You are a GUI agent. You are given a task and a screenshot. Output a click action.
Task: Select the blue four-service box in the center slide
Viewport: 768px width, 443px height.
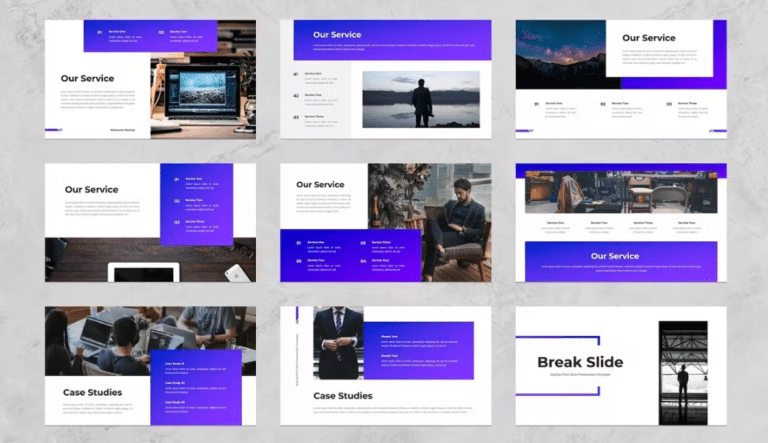click(350, 253)
